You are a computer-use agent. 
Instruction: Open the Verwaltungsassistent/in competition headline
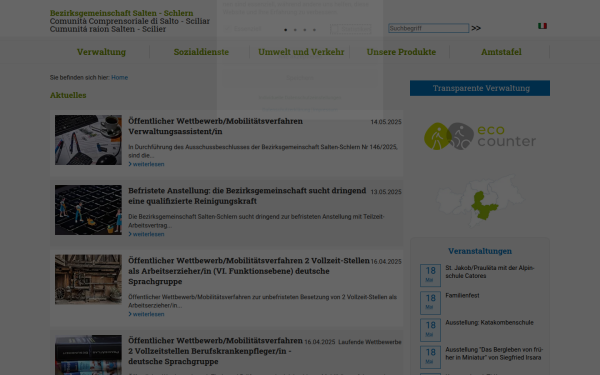pos(215,126)
